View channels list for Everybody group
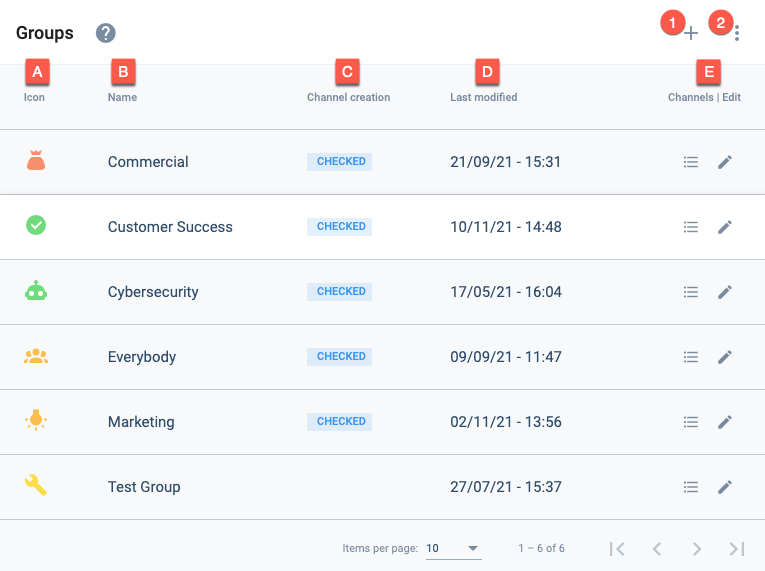The width and height of the screenshot is (765, 571). tap(690, 357)
